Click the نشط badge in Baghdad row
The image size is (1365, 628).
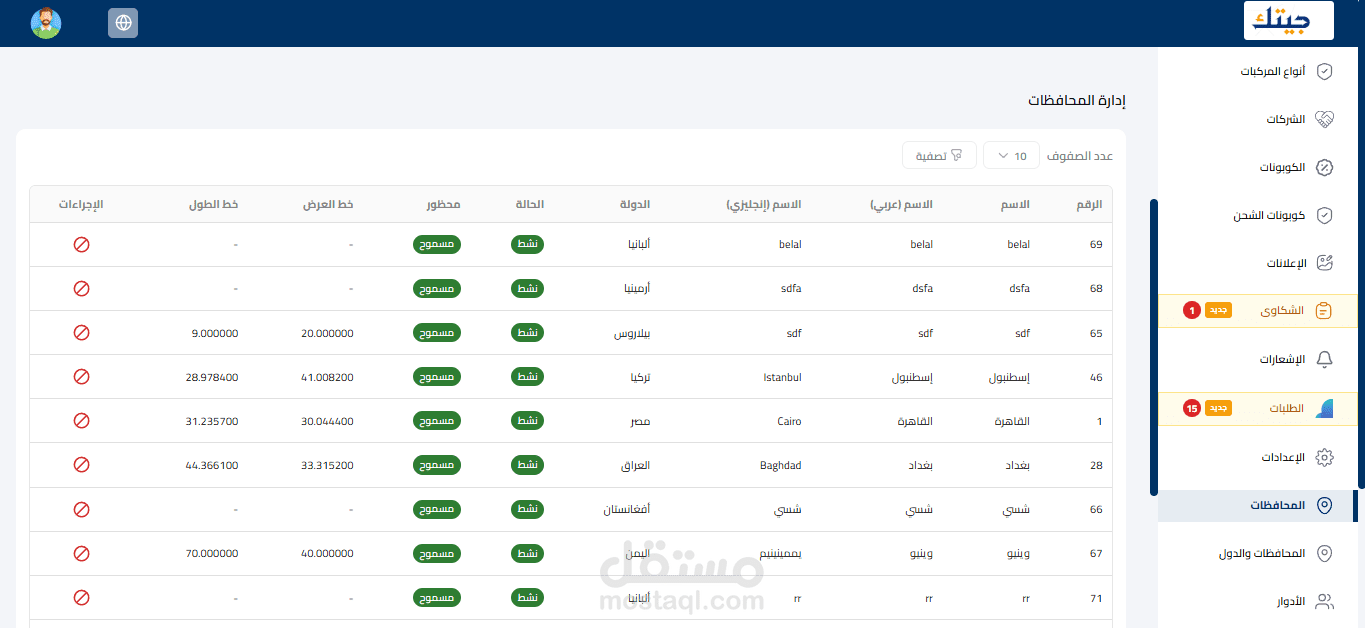[x=527, y=465]
